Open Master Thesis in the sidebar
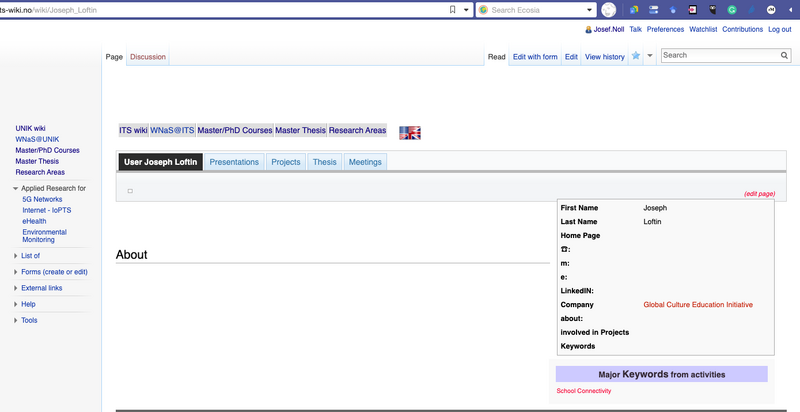Screen dimensions: 800x412 coord(37,161)
